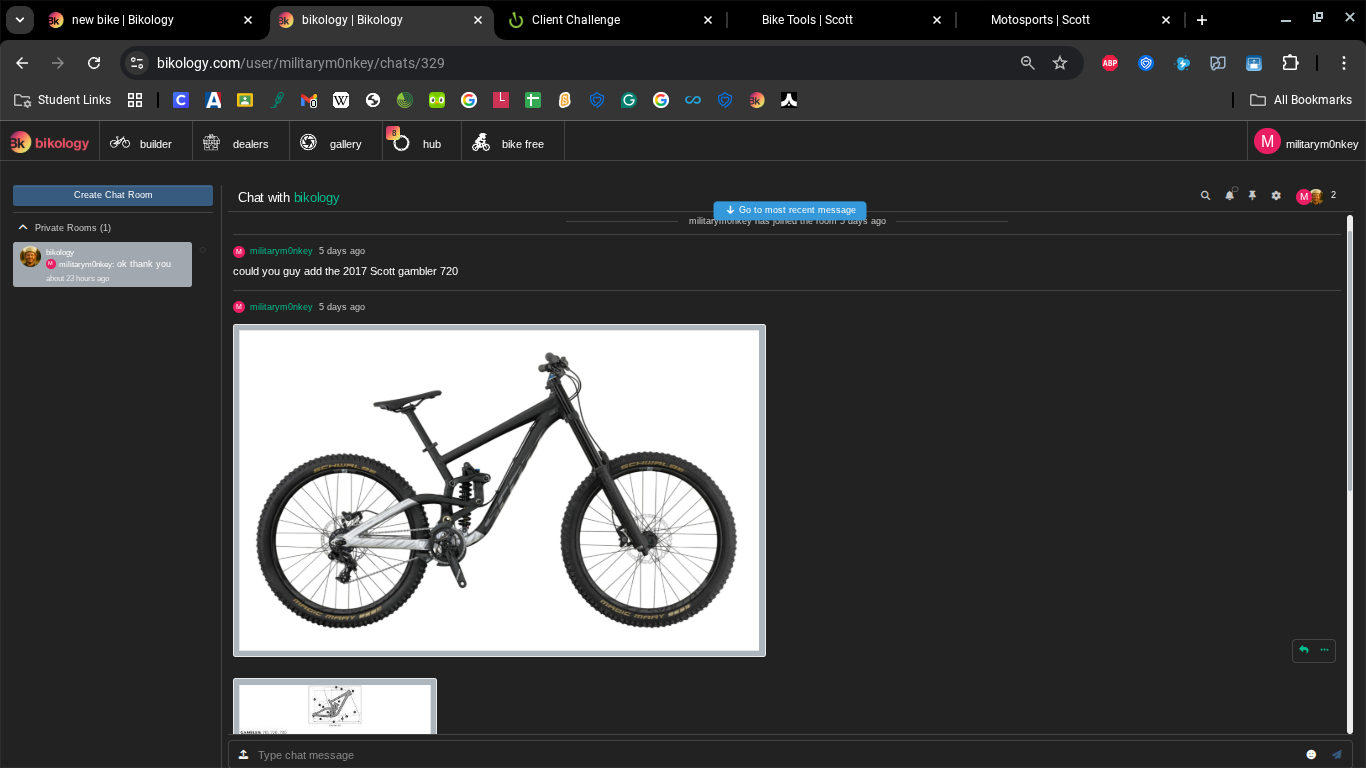Open the bike free section icon
Viewport: 1366px width, 768px height.
tap(480, 143)
